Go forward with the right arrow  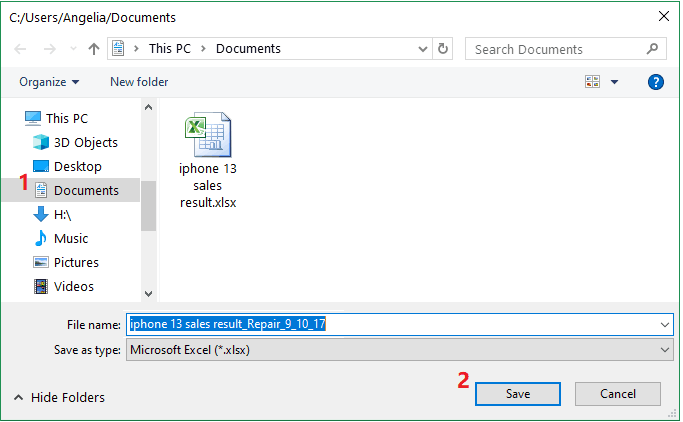tap(50, 49)
